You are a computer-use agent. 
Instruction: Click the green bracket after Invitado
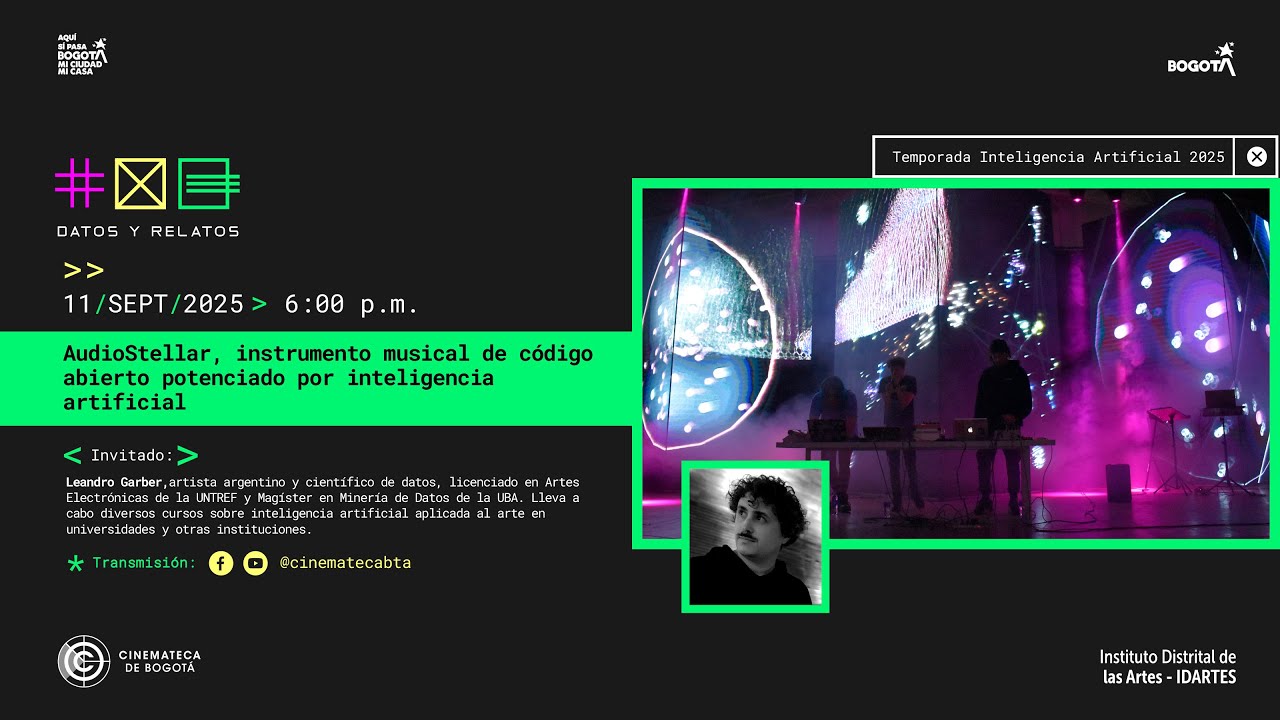(188, 455)
